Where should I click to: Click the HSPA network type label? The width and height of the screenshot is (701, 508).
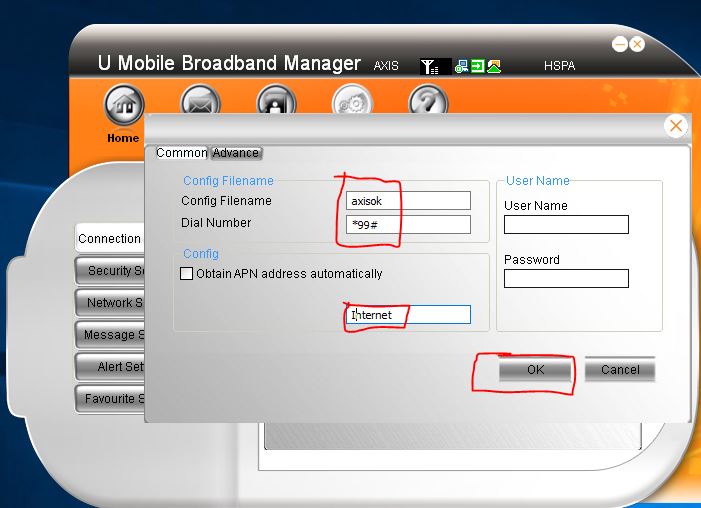click(559, 66)
